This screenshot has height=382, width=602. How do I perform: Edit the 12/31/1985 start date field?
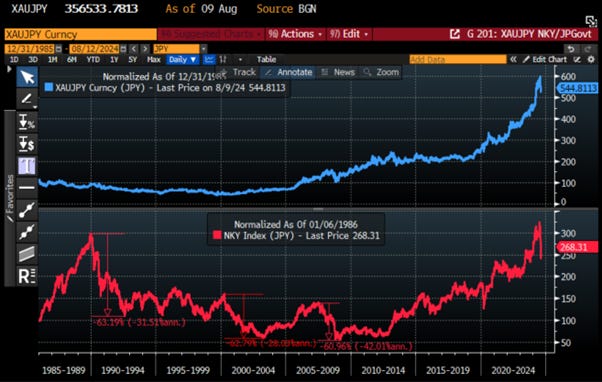[x=30, y=49]
